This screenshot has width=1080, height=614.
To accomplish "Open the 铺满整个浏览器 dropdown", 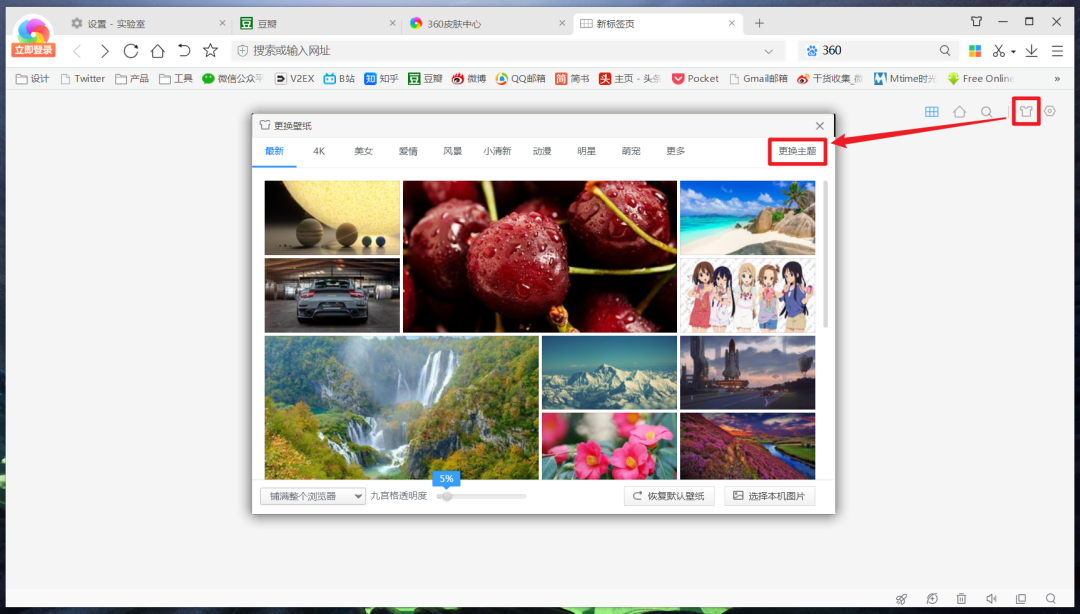I will pyautogui.click(x=313, y=496).
